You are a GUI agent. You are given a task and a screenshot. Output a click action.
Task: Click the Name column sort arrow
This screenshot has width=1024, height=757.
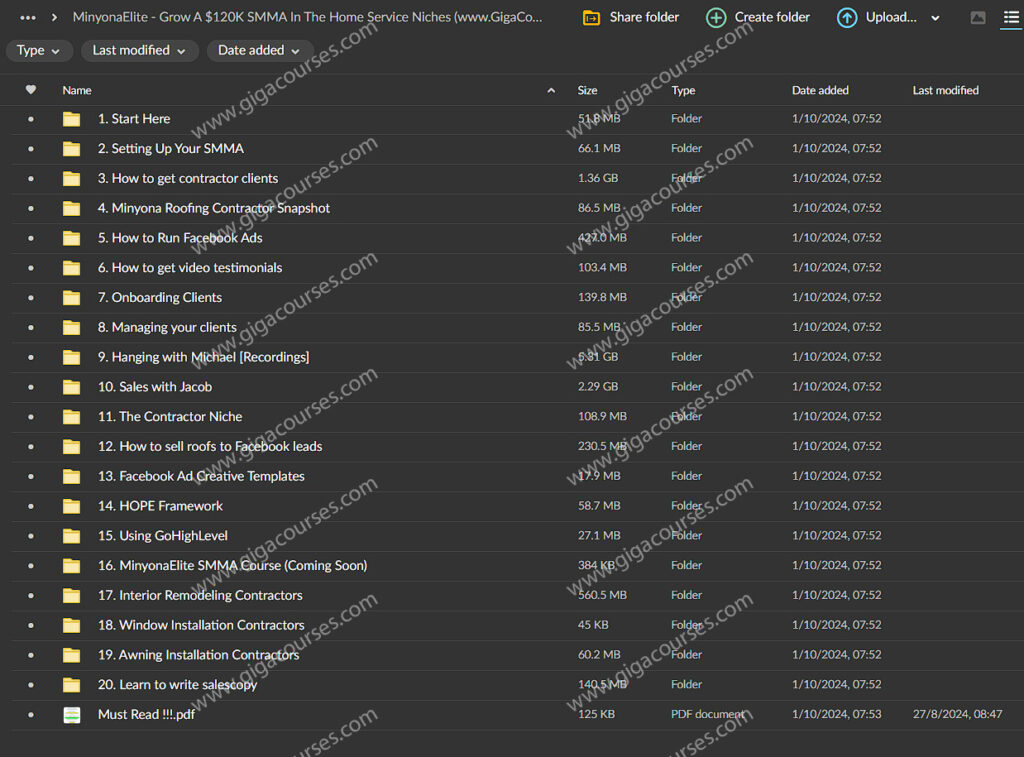point(551,91)
